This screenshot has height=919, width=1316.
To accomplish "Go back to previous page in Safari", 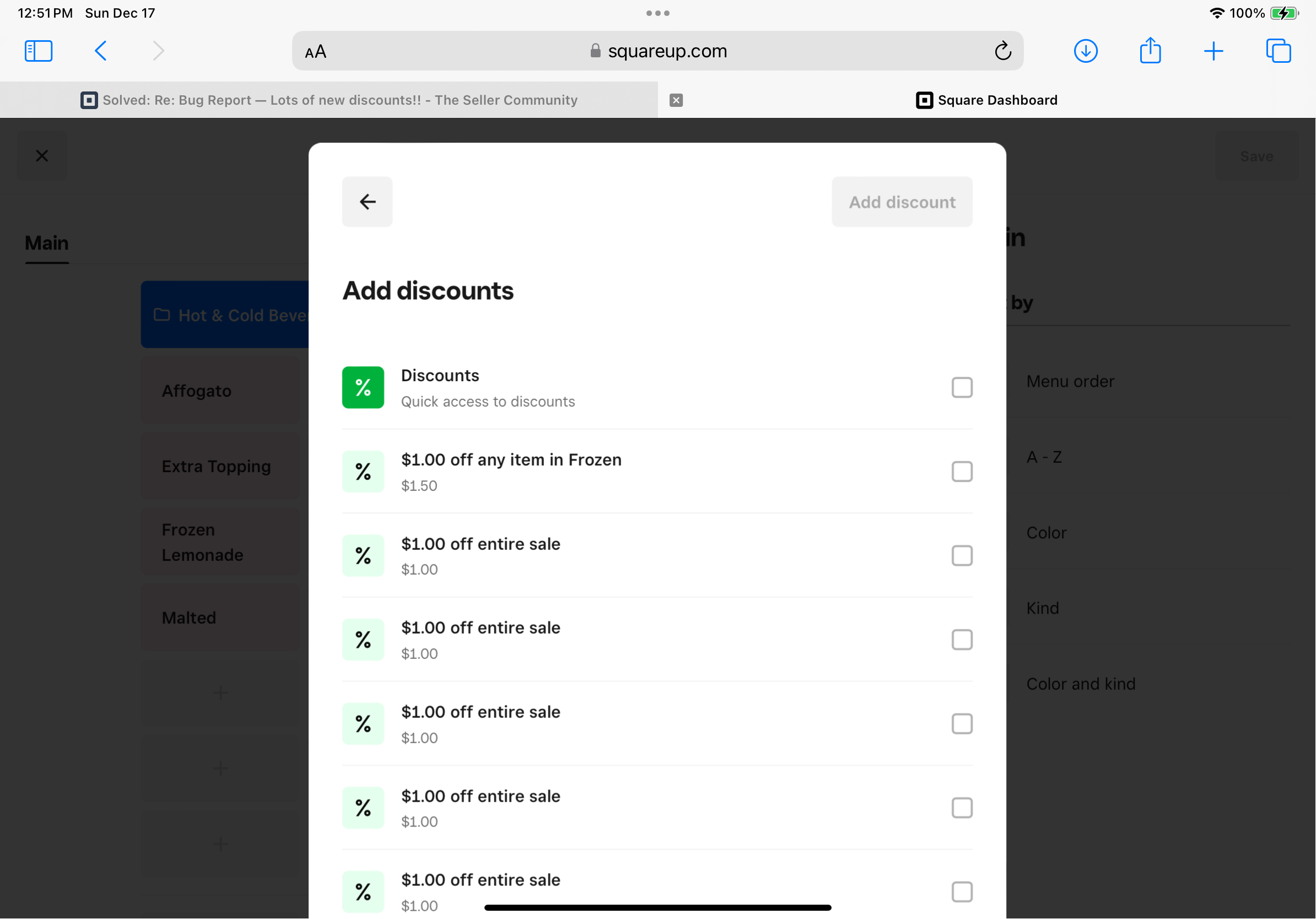I will click(101, 51).
